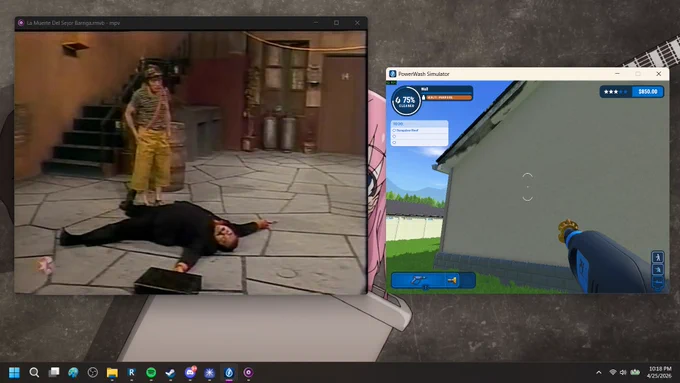Select the third empty objective row circle

click(394, 142)
